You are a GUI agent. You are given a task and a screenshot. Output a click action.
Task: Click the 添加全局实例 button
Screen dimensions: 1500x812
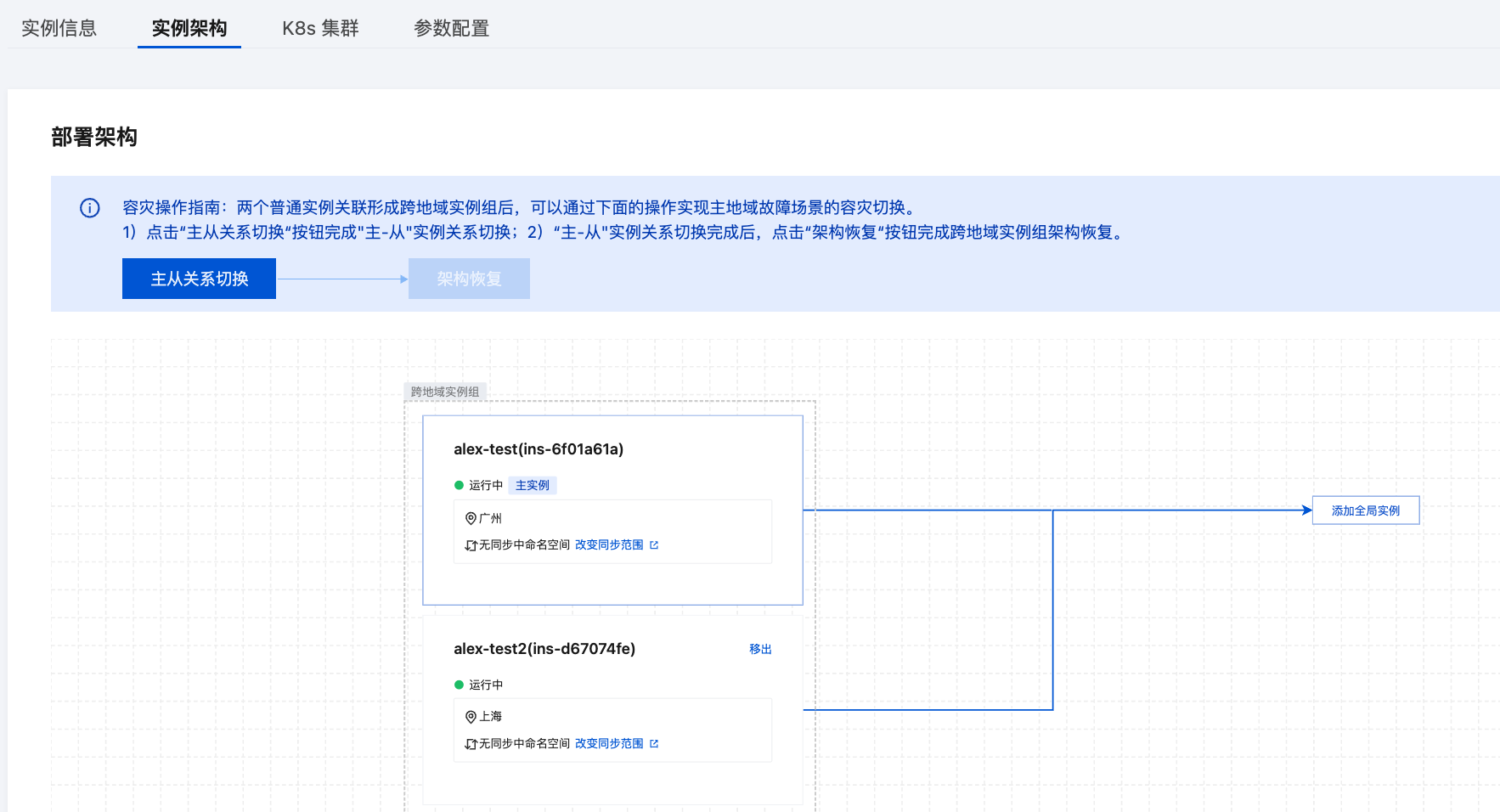click(x=1365, y=510)
